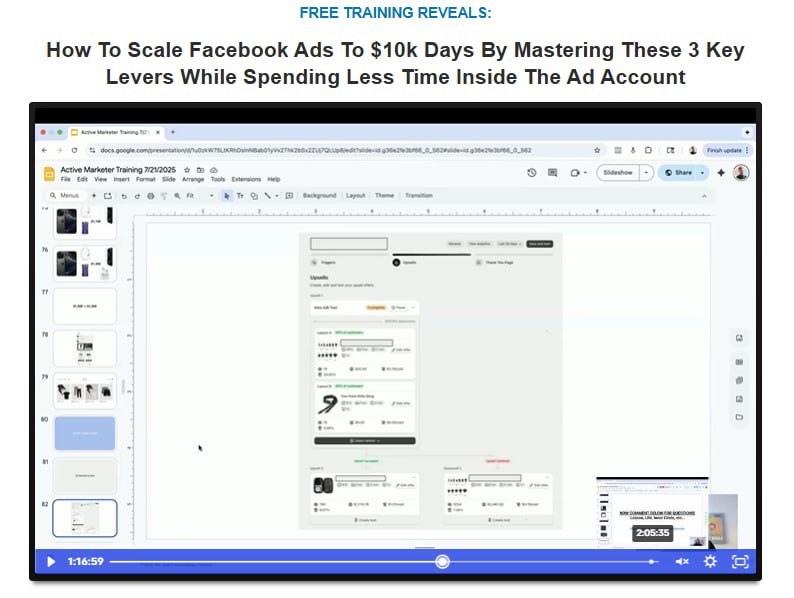Collapse the toolbar with the chevron
This screenshot has width=794, height=598.
click(x=704, y=196)
